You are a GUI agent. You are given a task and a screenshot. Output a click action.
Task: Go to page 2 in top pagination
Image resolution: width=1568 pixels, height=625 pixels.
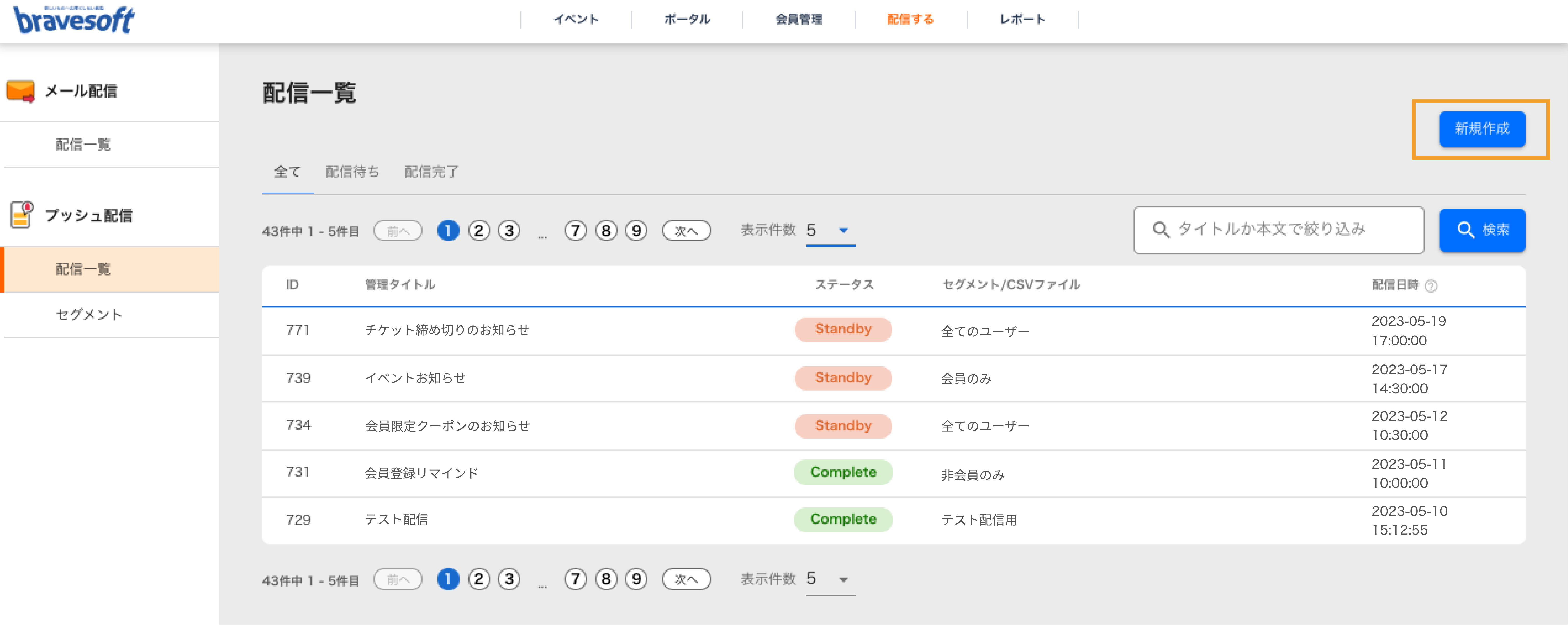tap(479, 231)
